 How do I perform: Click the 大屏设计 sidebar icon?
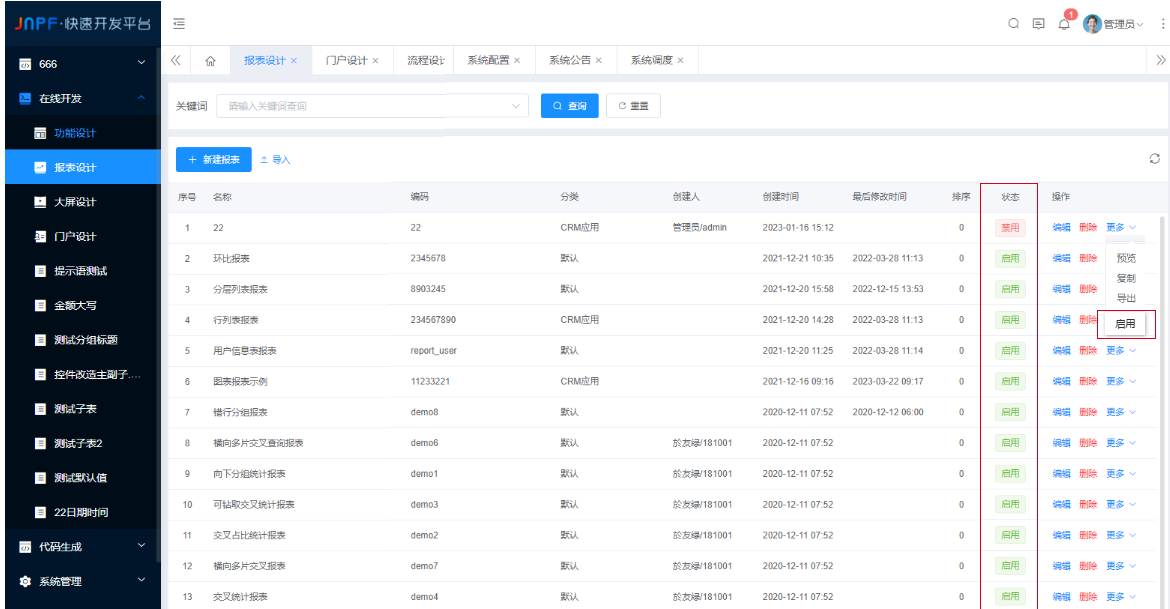click(40, 202)
